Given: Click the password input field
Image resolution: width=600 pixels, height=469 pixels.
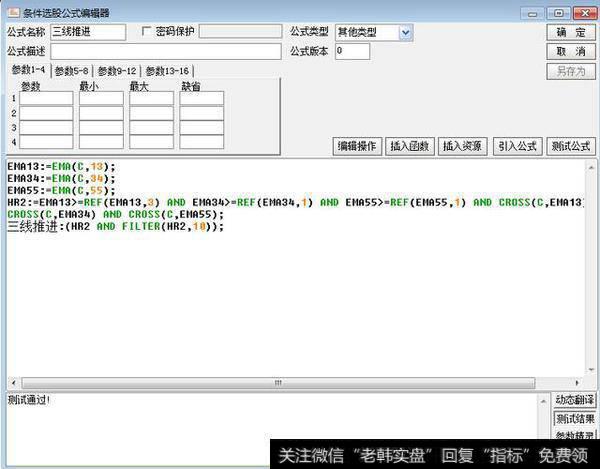Looking at the screenshot, I should point(240,31).
